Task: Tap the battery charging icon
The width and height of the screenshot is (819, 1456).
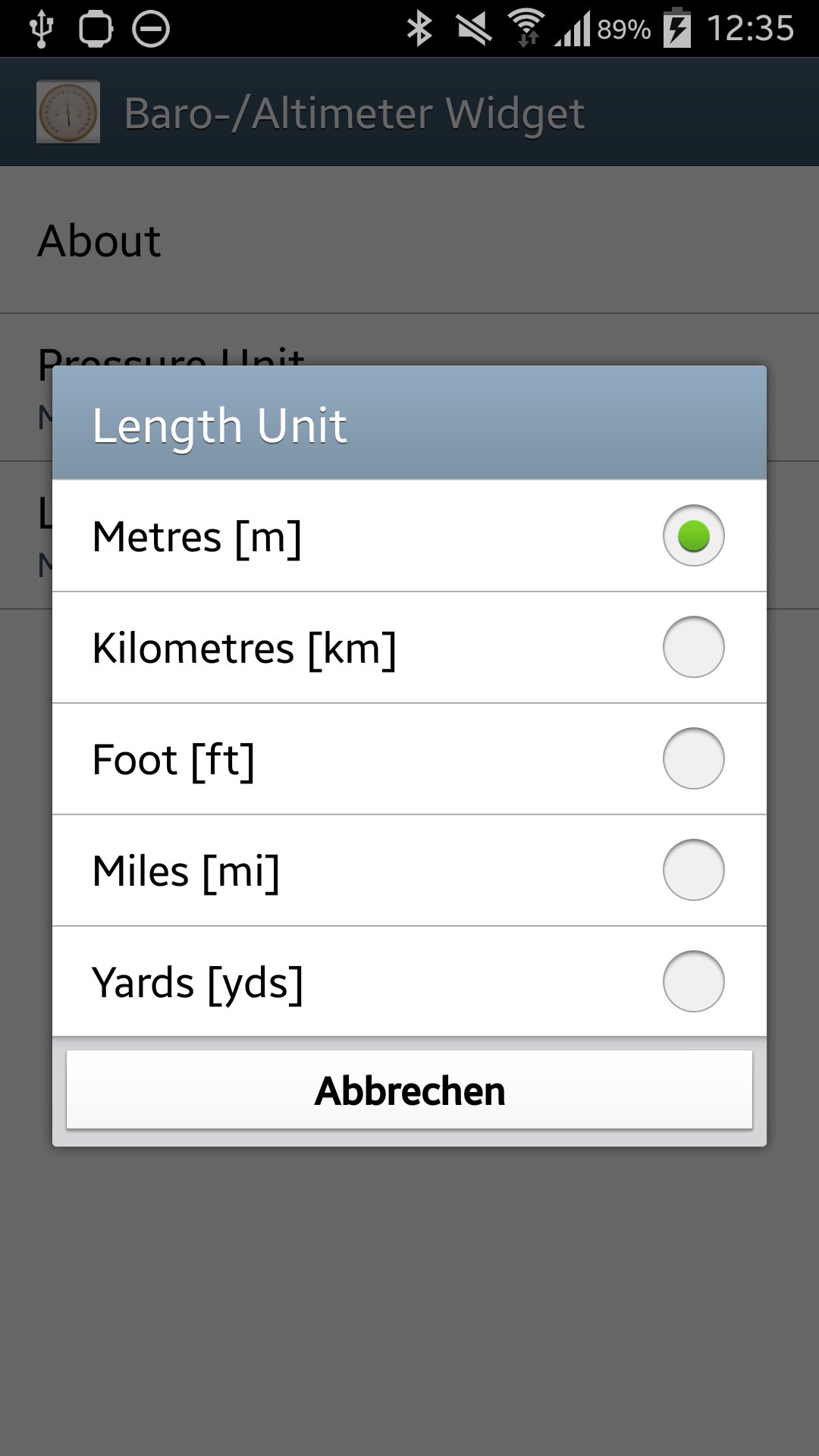Action: pos(677,28)
